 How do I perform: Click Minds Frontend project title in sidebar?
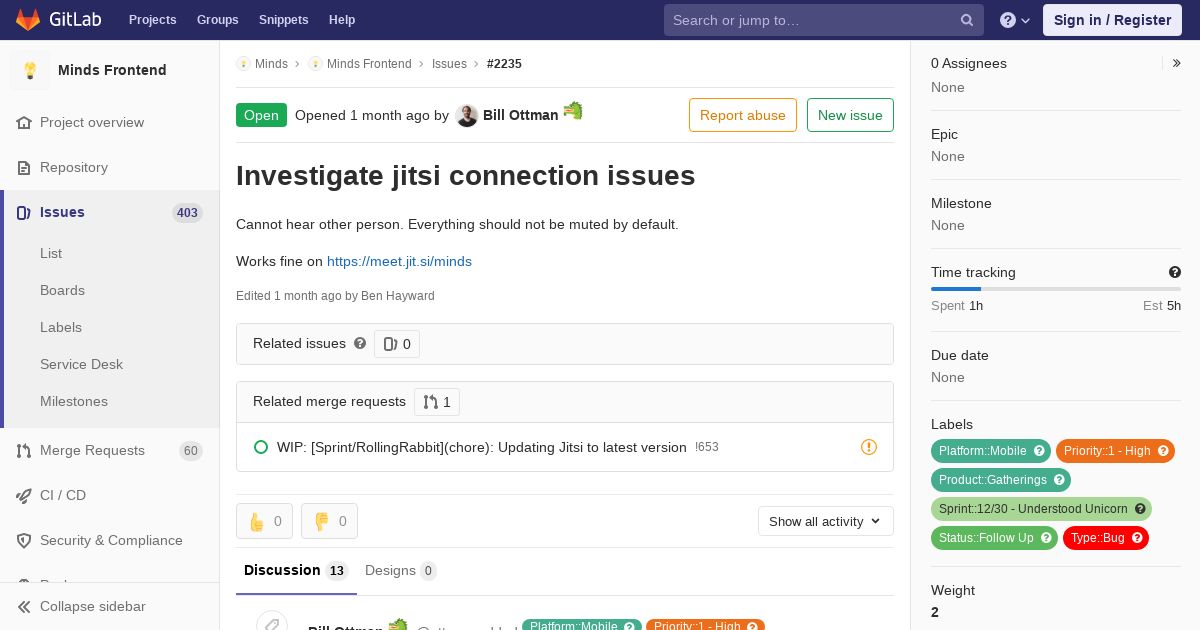tap(112, 70)
